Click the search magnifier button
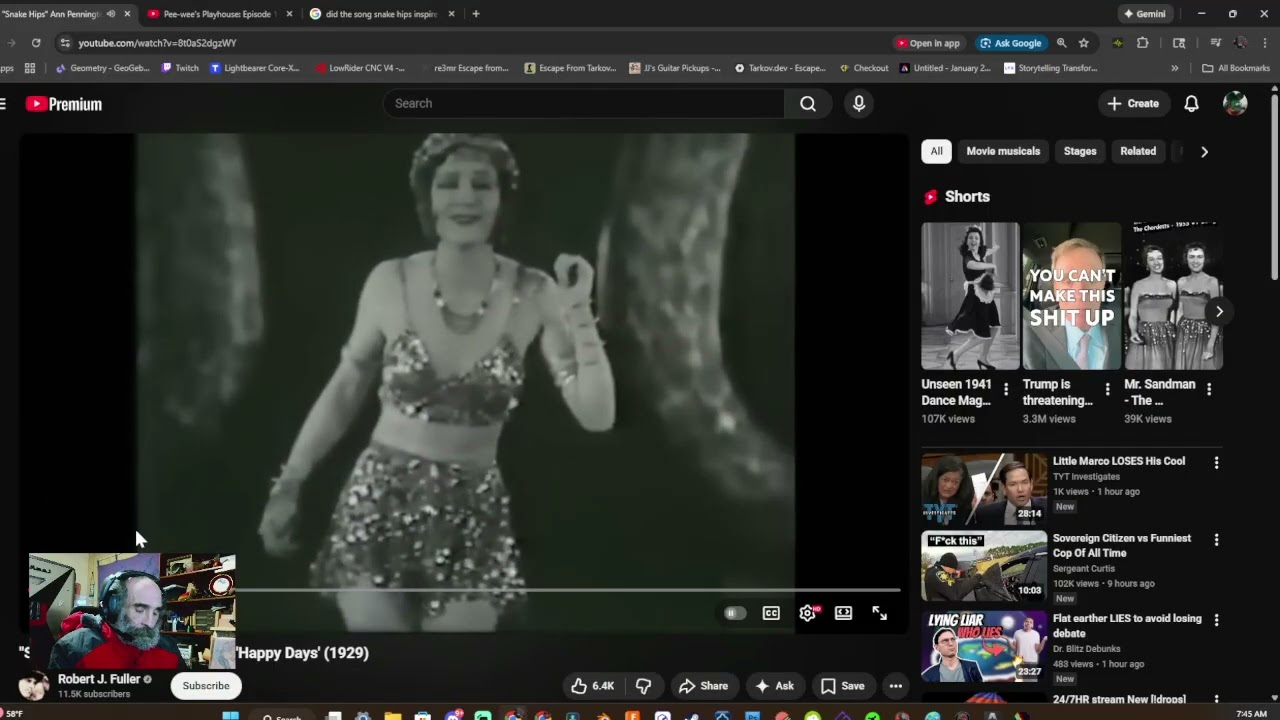Viewport: 1280px width, 720px height. pyautogui.click(x=808, y=104)
